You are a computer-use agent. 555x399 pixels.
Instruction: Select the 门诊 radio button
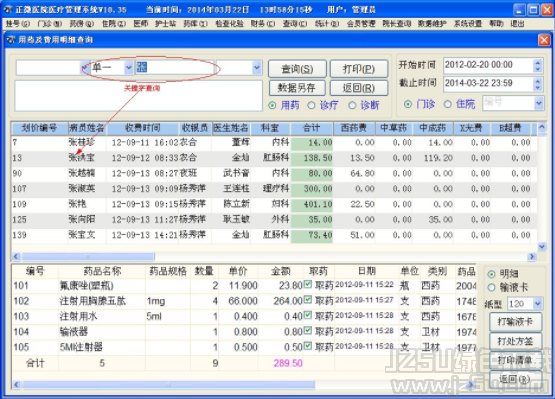click(x=408, y=104)
